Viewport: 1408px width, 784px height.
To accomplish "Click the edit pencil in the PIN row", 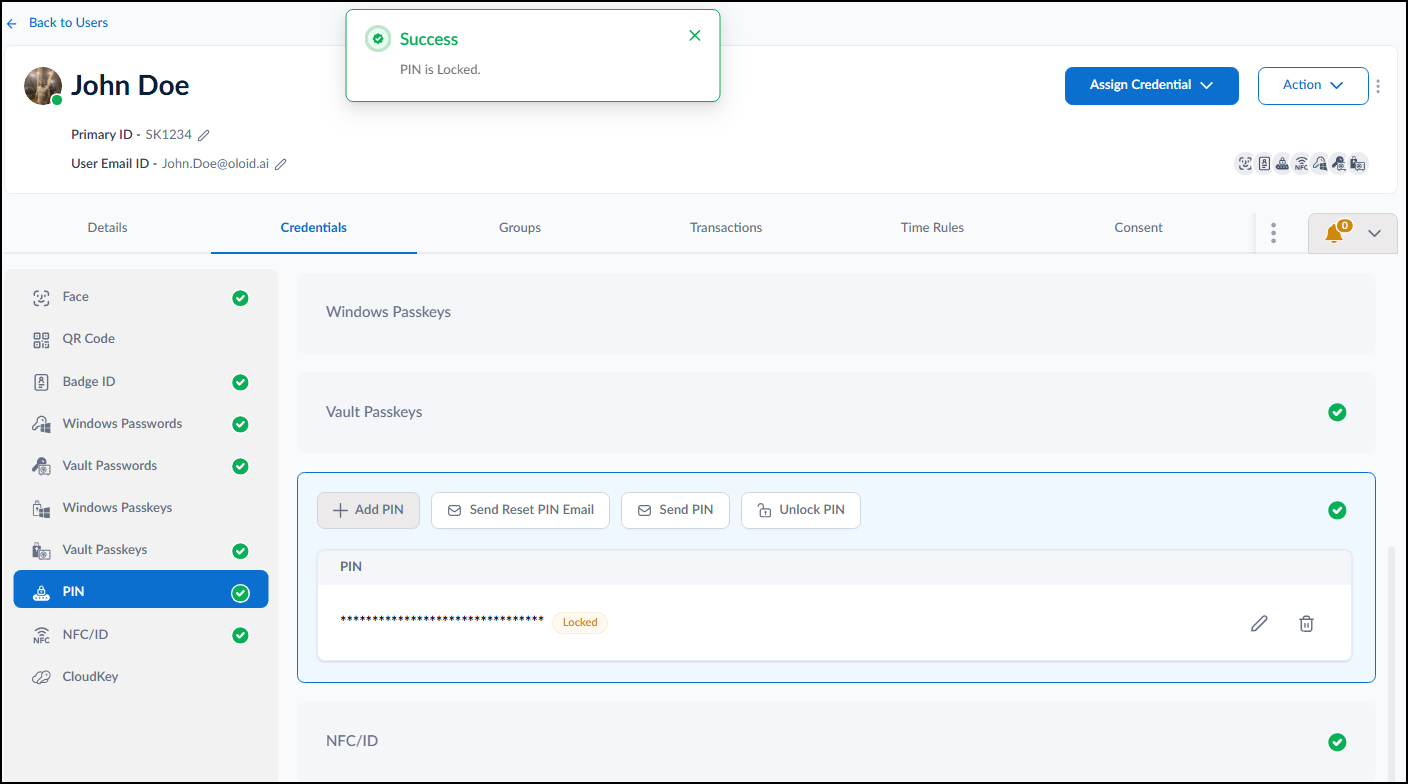I will tap(1259, 623).
